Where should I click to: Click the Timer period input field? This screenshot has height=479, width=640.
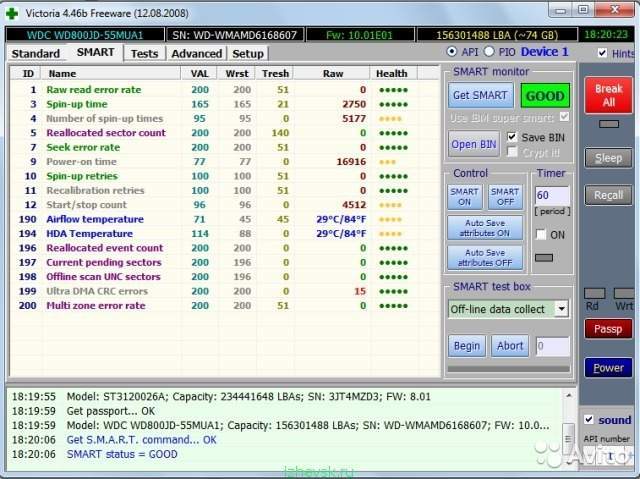coord(551,195)
